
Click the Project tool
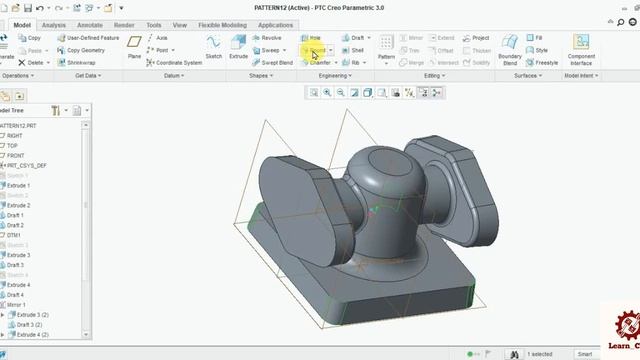(x=476, y=38)
